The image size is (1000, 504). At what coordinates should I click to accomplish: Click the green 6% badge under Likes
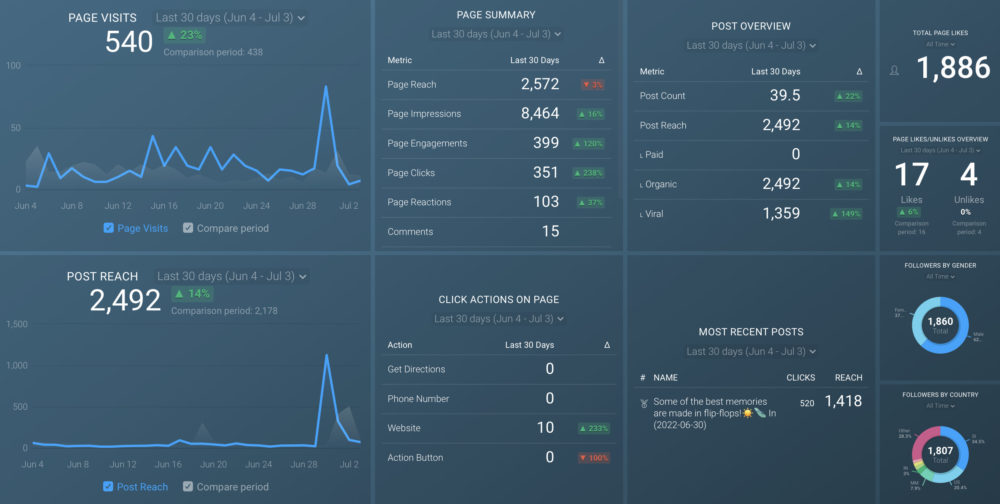tap(911, 212)
